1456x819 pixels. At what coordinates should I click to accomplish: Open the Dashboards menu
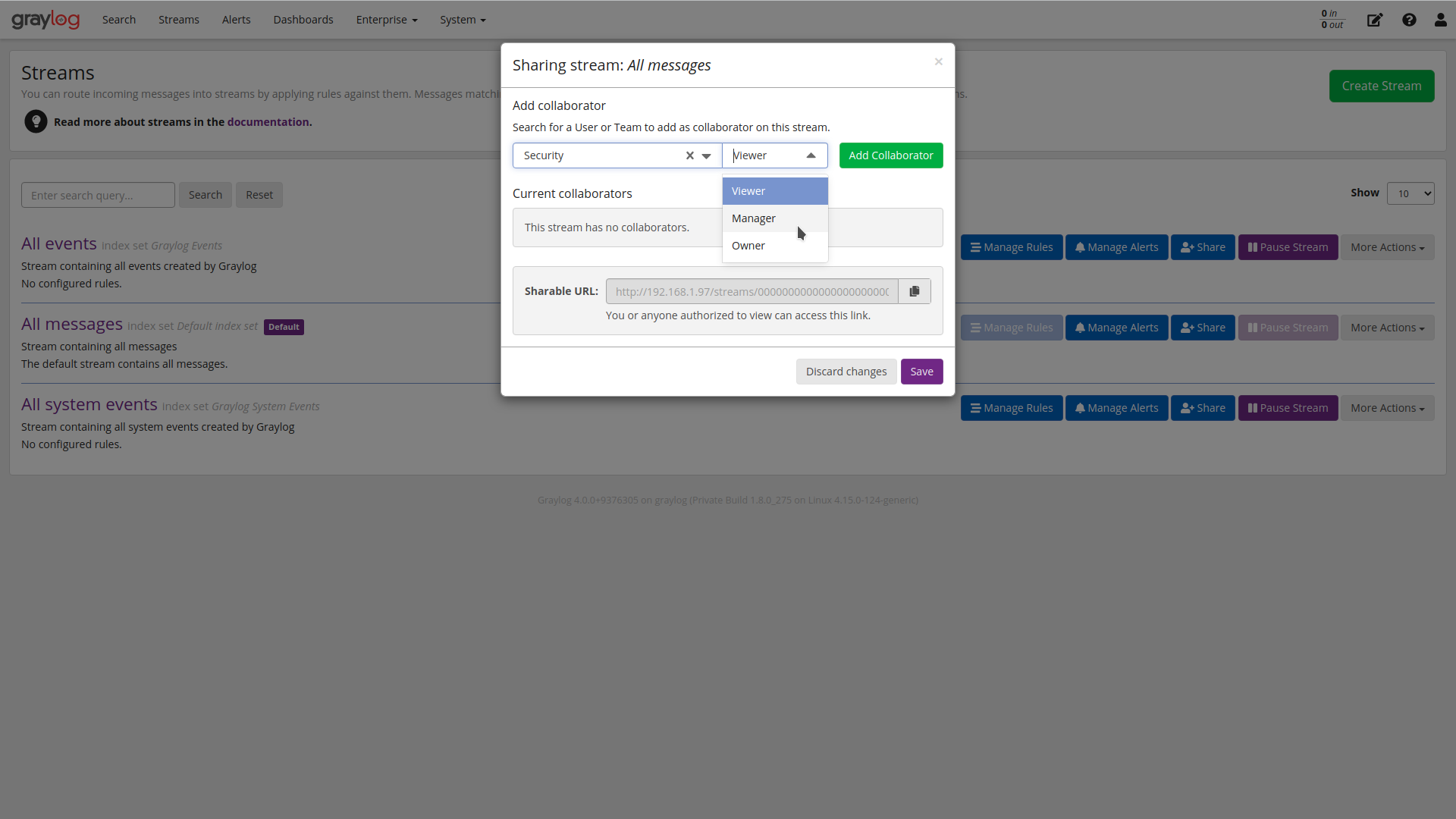point(303,20)
